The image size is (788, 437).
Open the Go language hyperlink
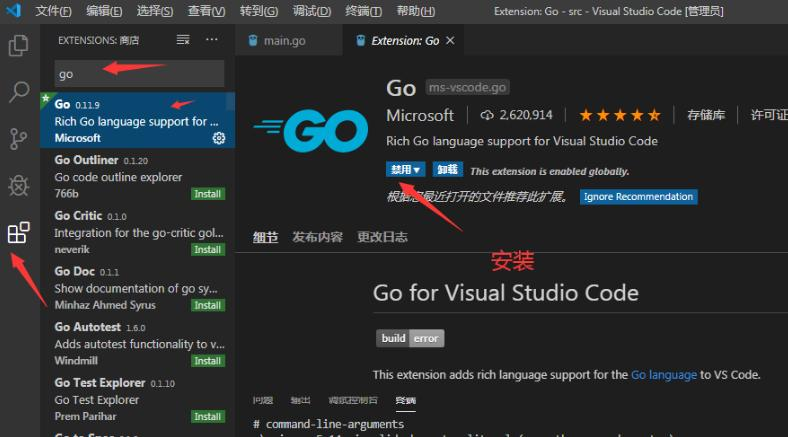coord(664,375)
